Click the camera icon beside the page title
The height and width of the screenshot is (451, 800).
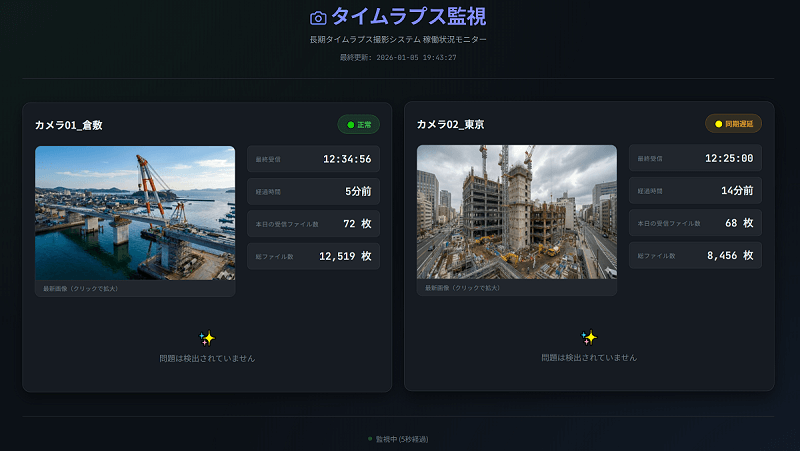point(318,18)
